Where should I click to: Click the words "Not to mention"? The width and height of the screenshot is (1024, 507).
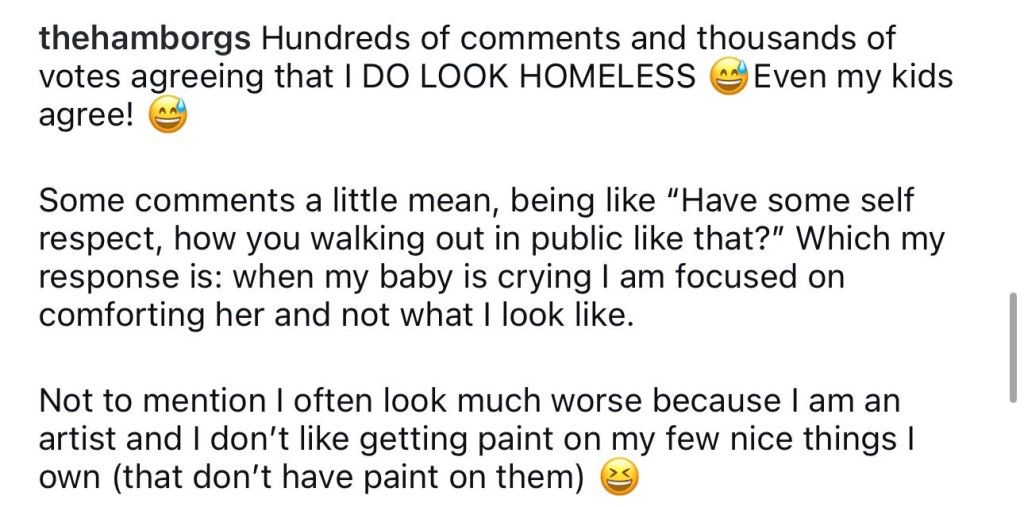click(x=150, y=401)
